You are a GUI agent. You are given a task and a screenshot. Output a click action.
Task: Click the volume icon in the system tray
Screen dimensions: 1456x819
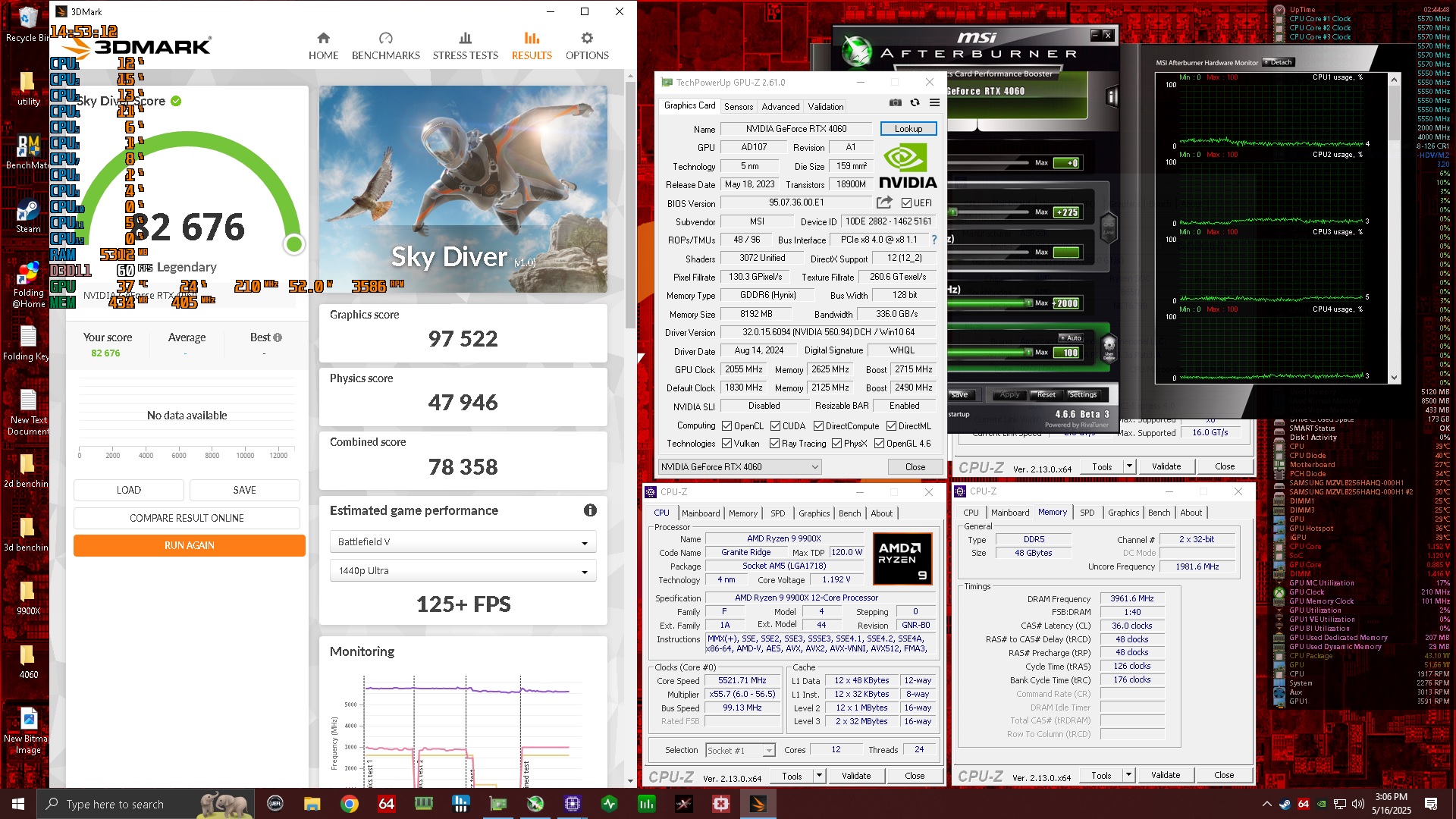pyautogui.click(x=1358, y=804)
